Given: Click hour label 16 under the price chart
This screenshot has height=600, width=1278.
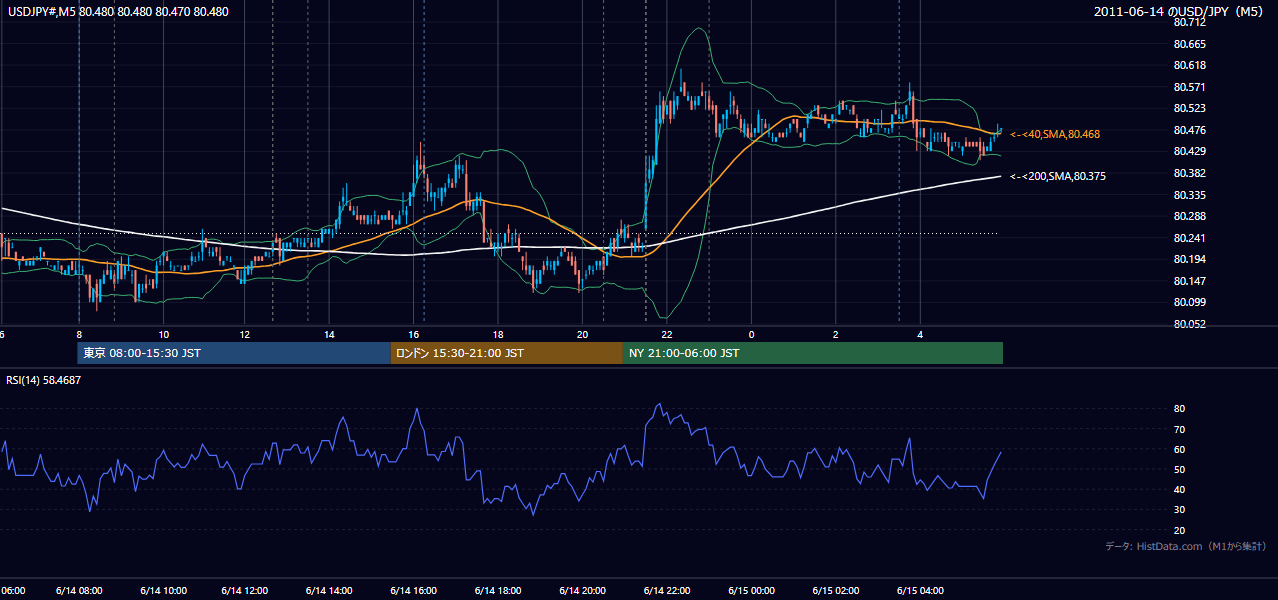Looking at the screenshot, I should (414, 334).
